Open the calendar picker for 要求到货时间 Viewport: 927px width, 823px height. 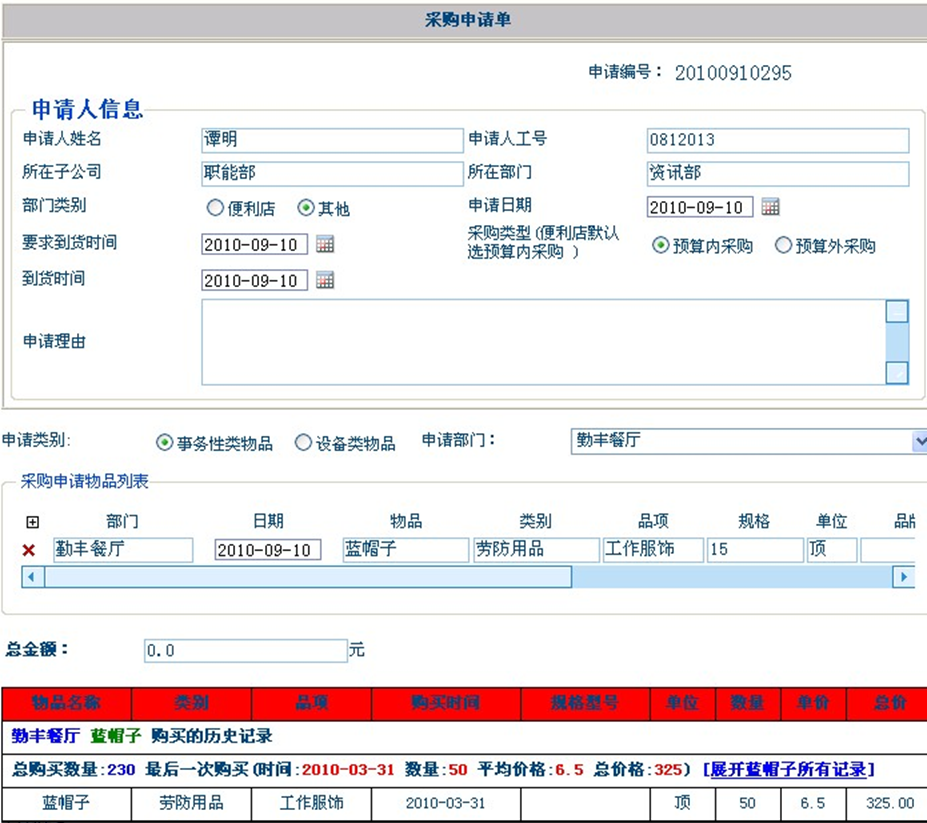tap(324, 242)
